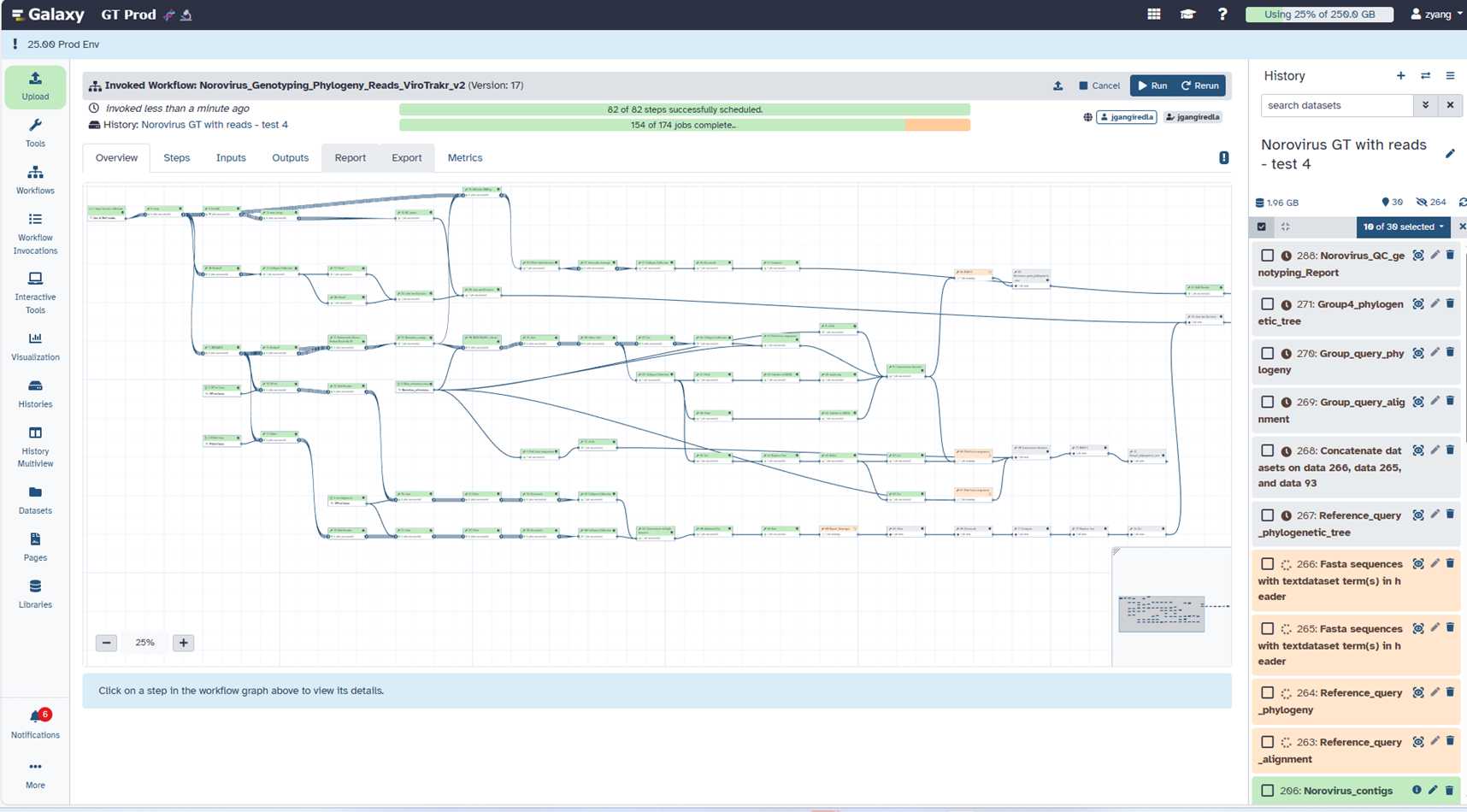Click the zoom in plus button
The height and width of the screenshot is (812, 1467).
tap(183, 643)
